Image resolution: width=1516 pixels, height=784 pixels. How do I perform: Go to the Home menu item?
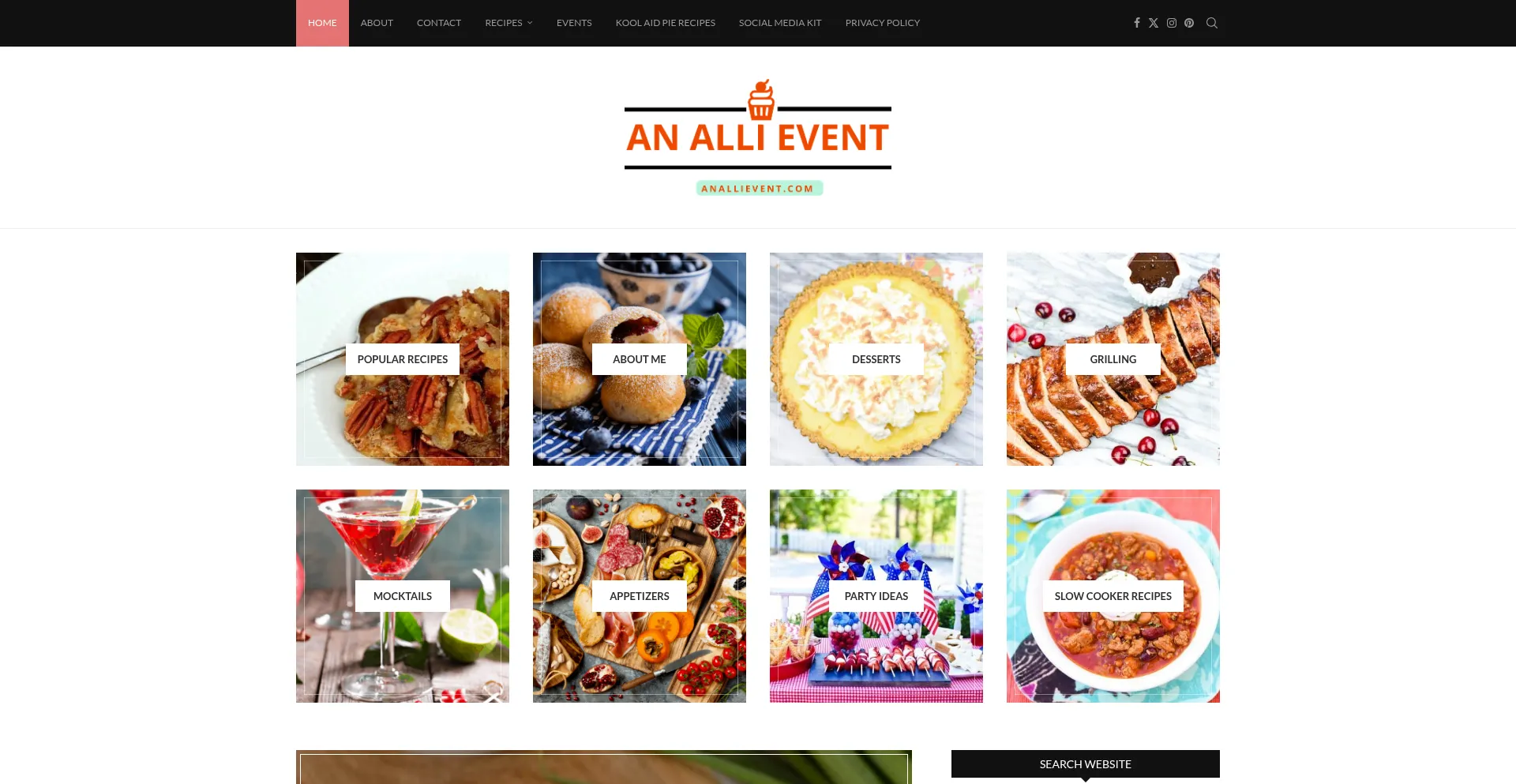(322, 23)
